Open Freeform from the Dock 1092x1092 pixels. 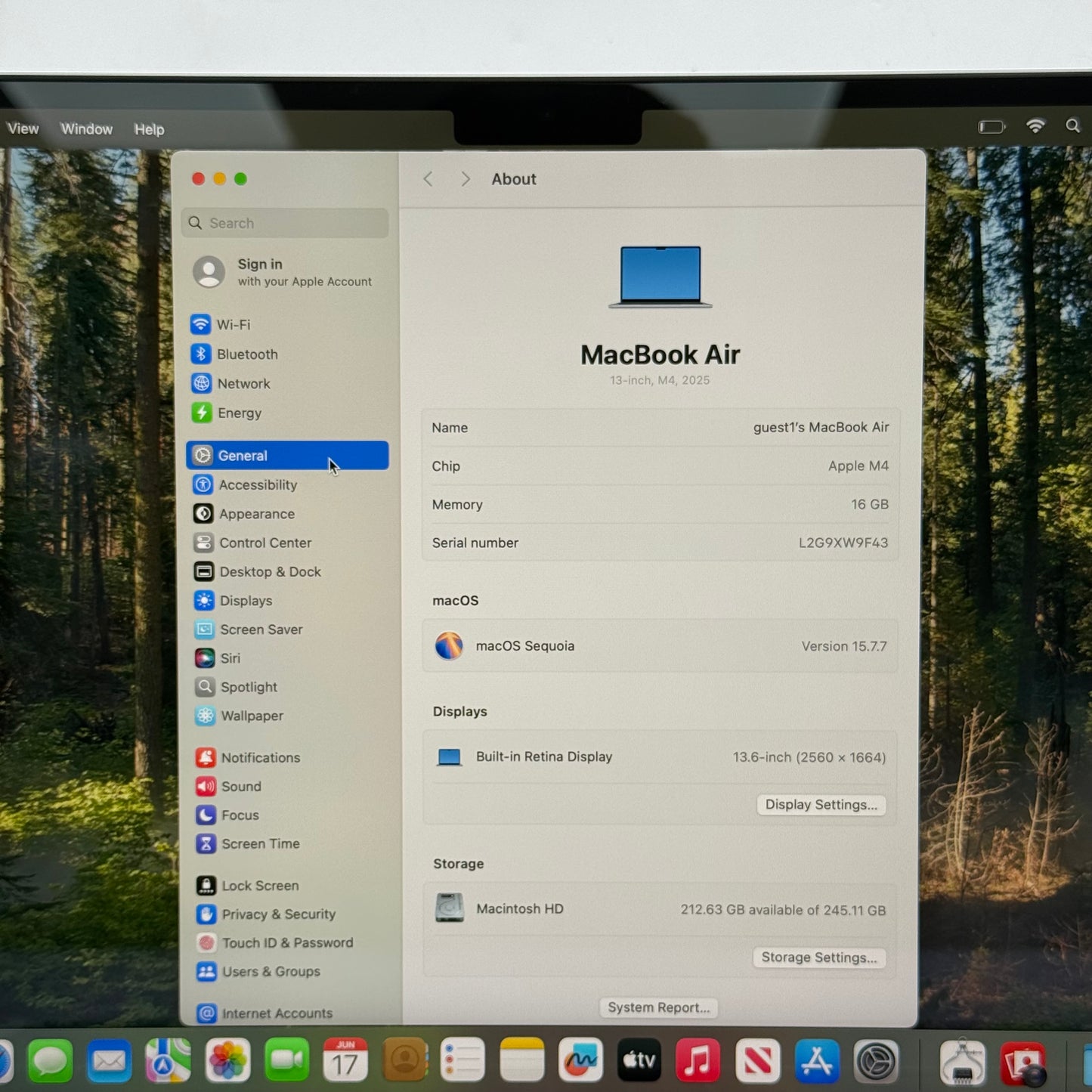click(x=580, y=1061)
